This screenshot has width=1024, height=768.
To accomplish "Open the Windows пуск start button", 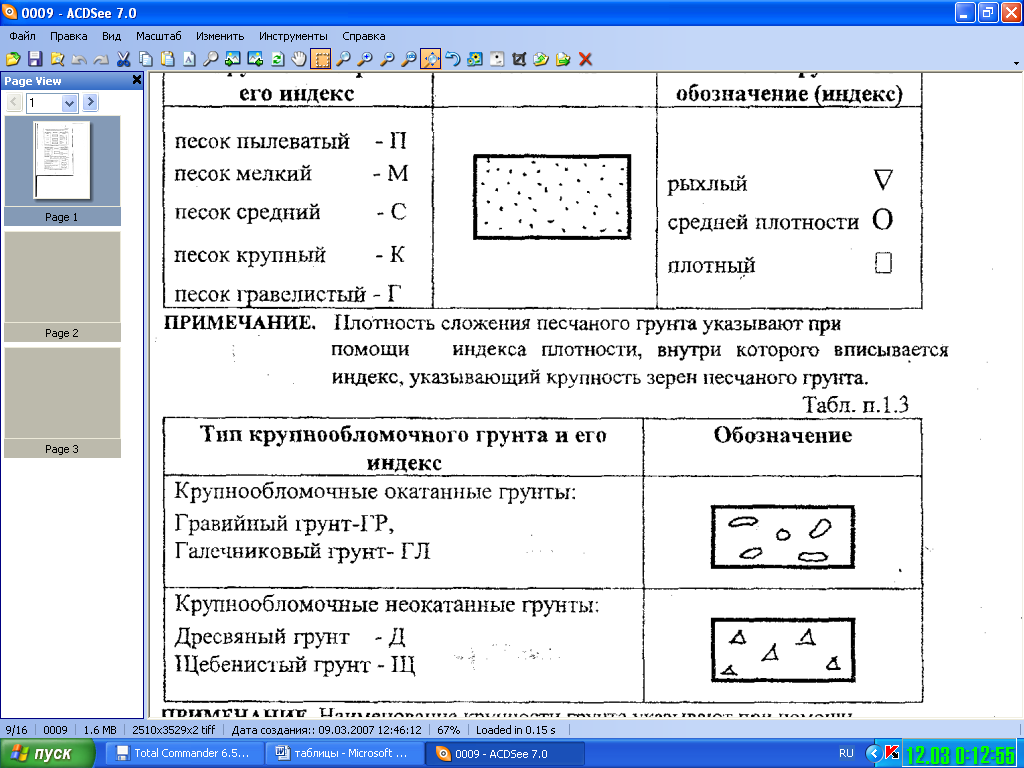I will tap(47, 754).
